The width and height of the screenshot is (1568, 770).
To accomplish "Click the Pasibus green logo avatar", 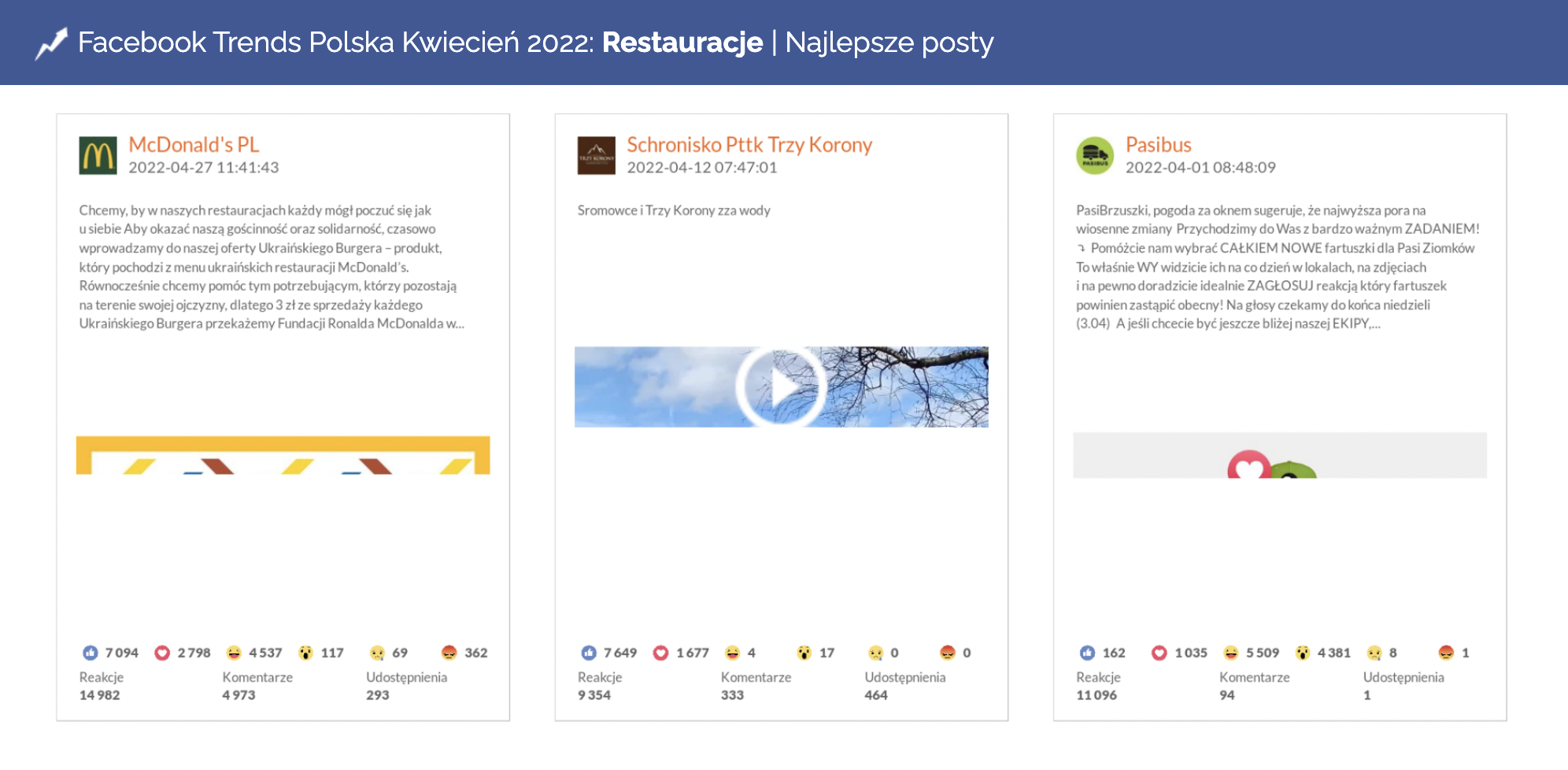I will 1094,155.
